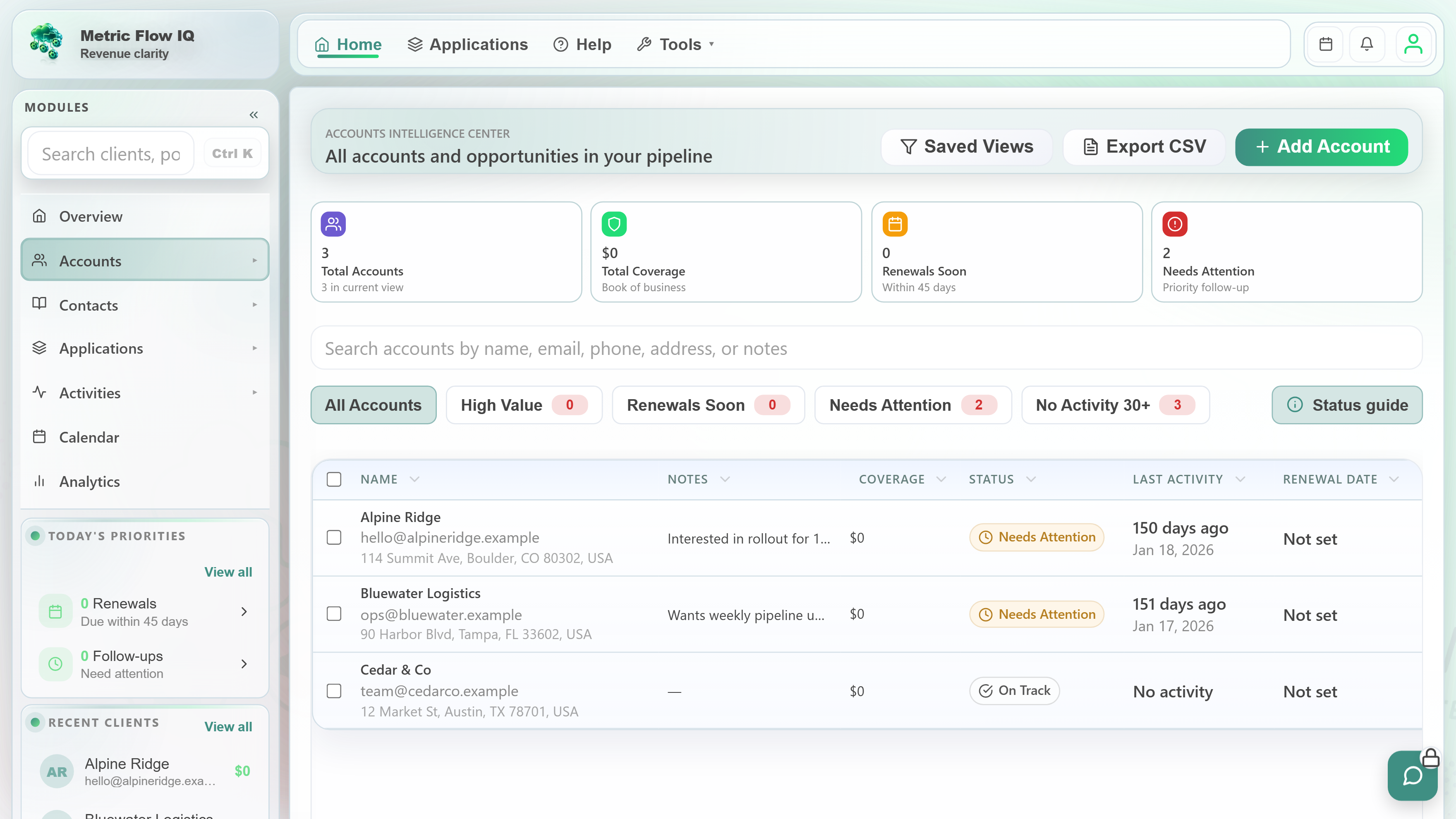Click the Help question mark icon
The width and height of the screenshot is (1456, 819).
click(x=561, y=44)
